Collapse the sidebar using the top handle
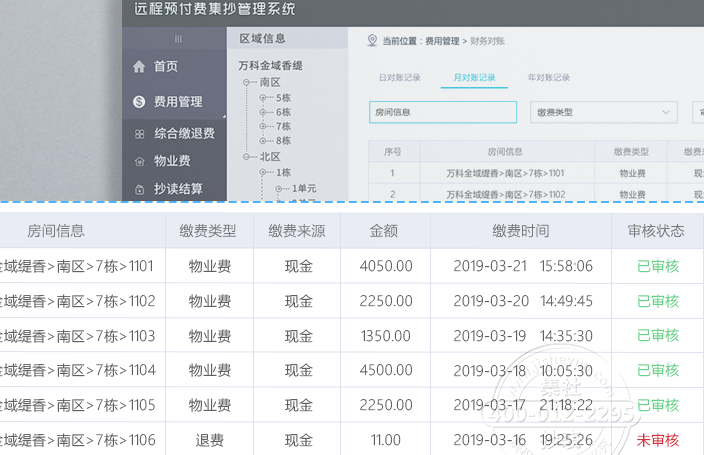The width and height of the screenshot is (704, 455). 178,39
